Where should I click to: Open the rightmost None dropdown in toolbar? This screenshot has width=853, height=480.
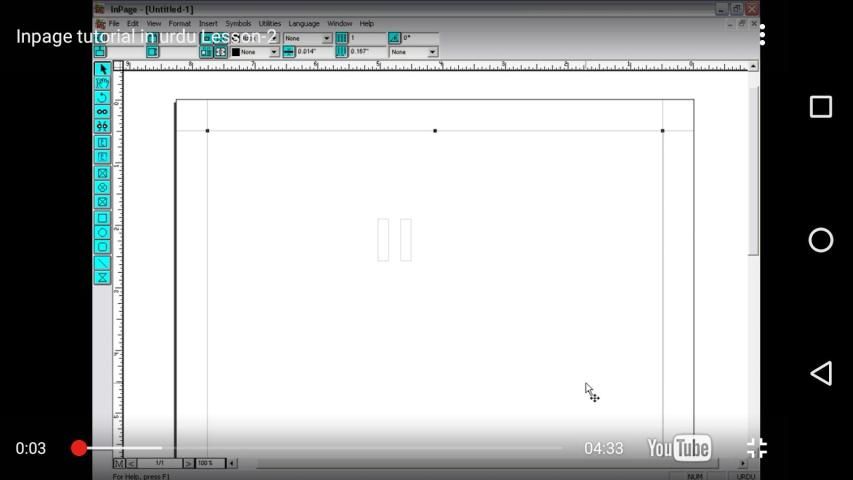pos(432,52)
